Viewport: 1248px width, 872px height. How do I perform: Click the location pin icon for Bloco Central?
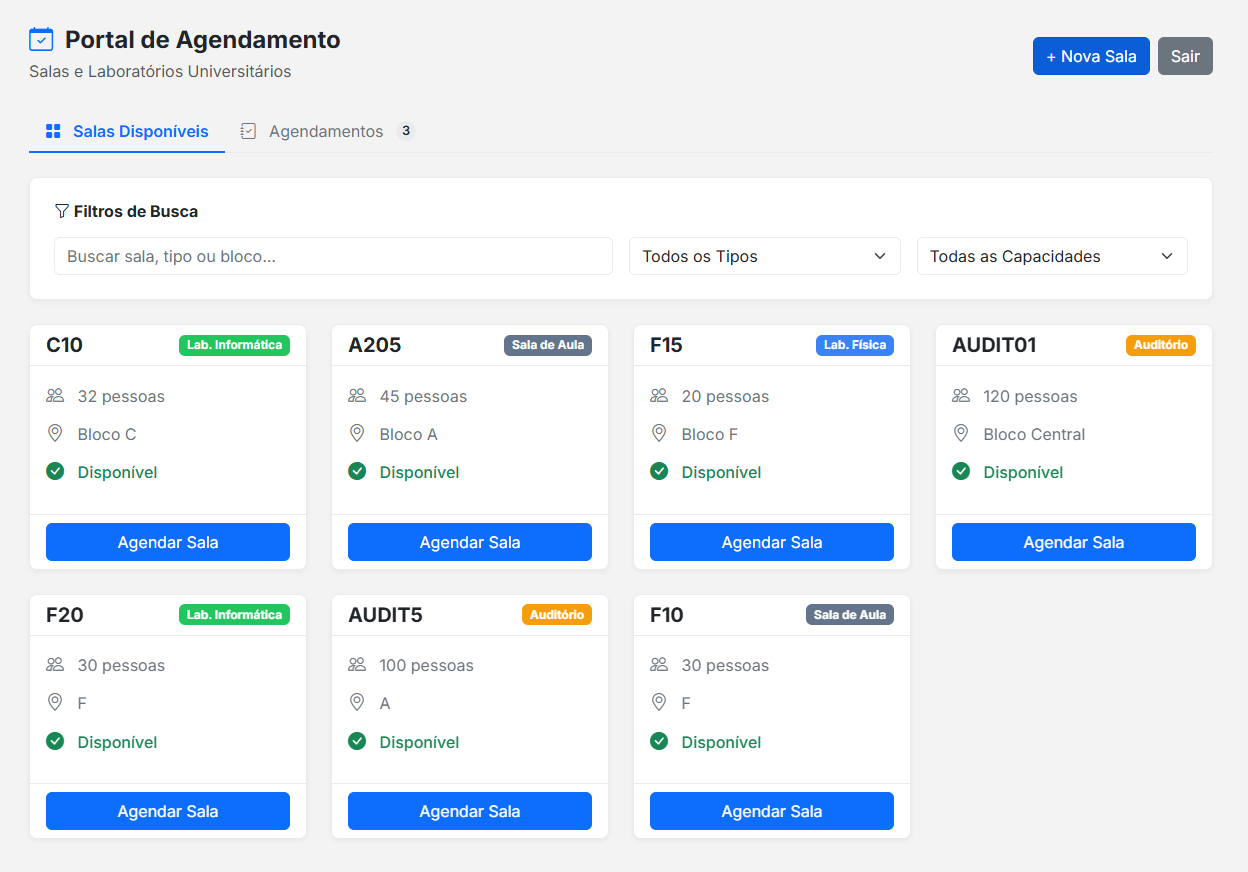point(961,434)
